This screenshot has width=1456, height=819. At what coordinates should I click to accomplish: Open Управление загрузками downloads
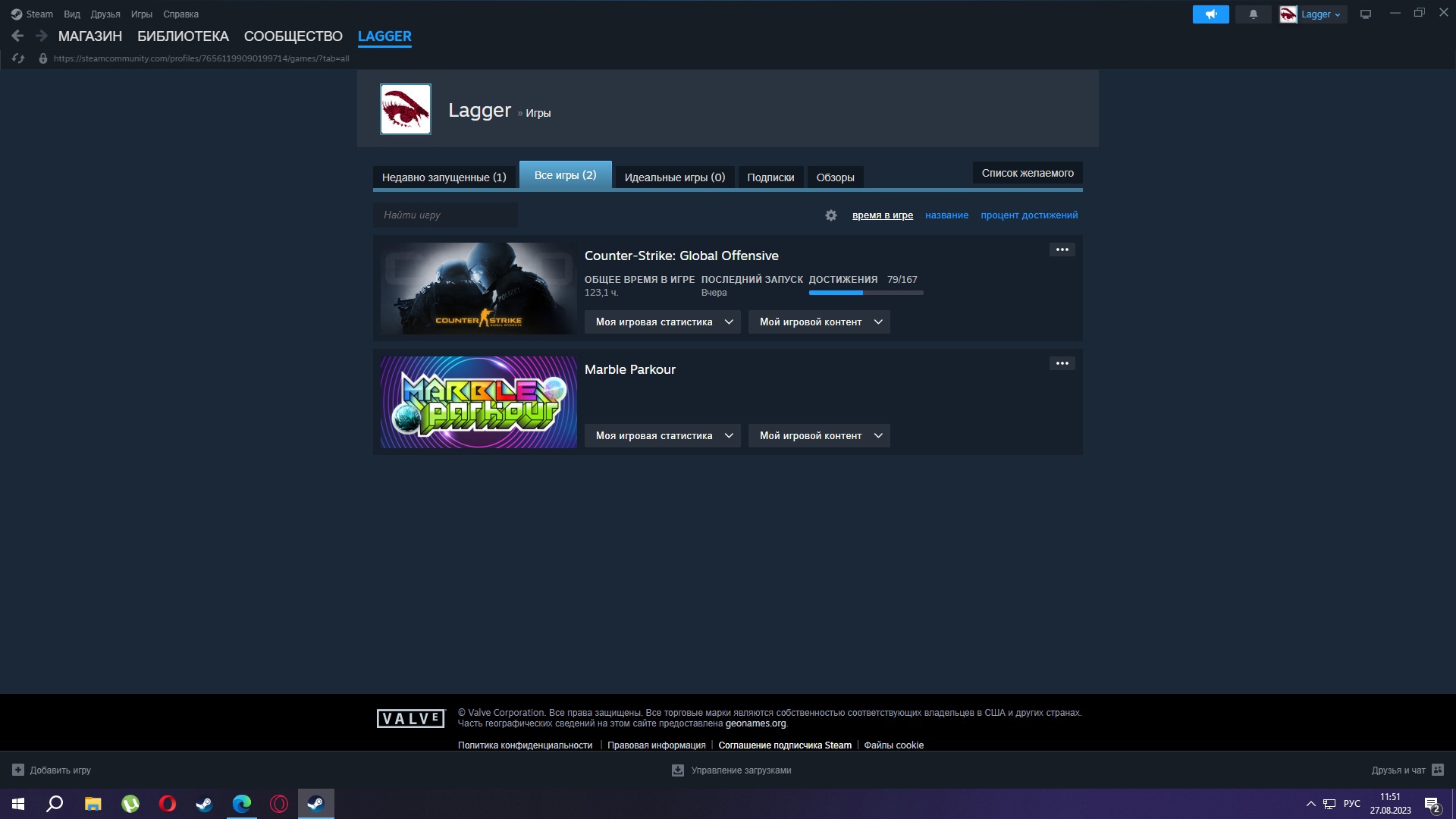(x=731, y=770)
